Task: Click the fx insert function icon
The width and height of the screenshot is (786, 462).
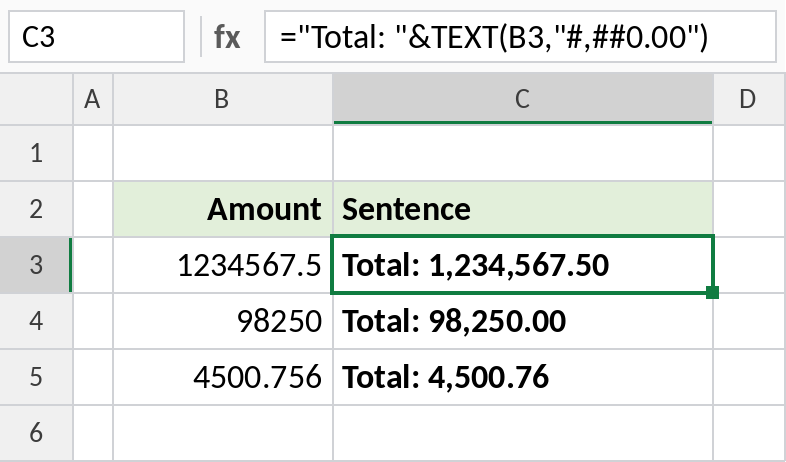Action: pyautogui.click(x=227, y=37)
